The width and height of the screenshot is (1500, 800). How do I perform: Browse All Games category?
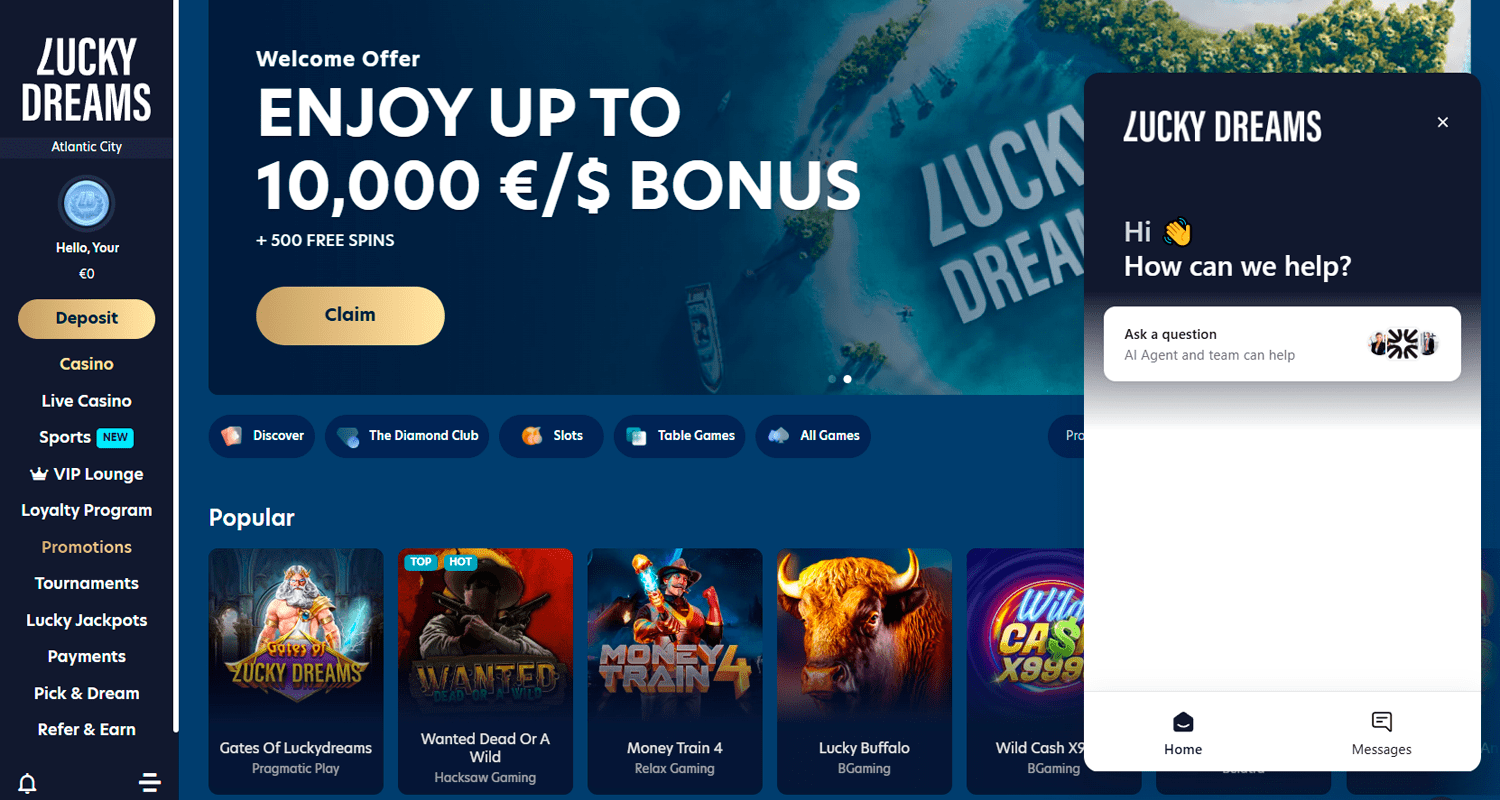click(x=813, y=436)
